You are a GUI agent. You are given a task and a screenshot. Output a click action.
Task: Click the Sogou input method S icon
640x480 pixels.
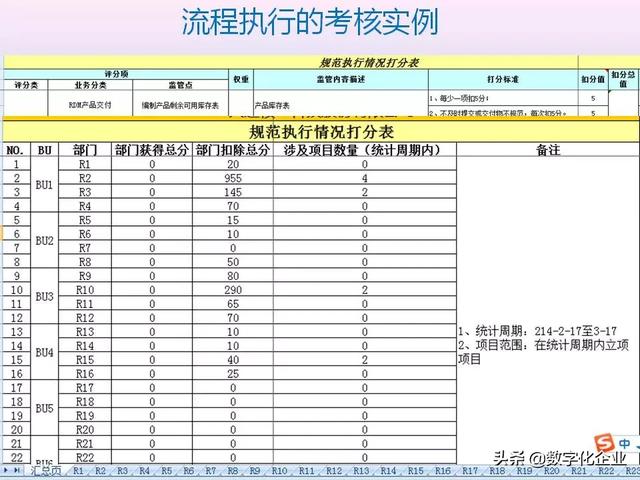pyautogui.click(x=604, y=444)
